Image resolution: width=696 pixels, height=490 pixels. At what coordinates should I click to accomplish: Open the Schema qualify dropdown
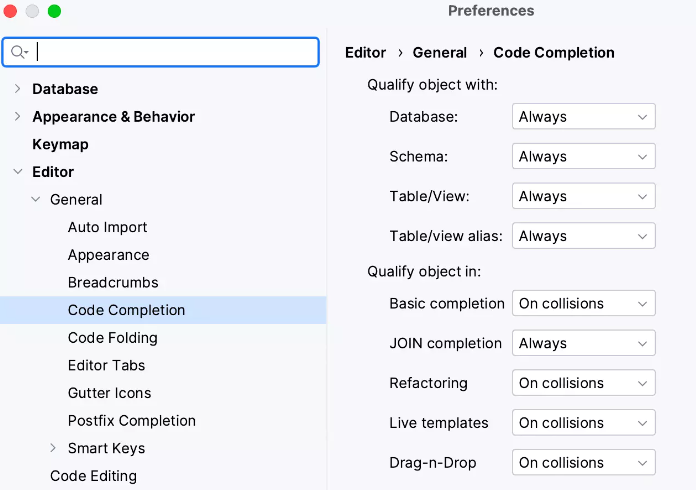(583, 157)
